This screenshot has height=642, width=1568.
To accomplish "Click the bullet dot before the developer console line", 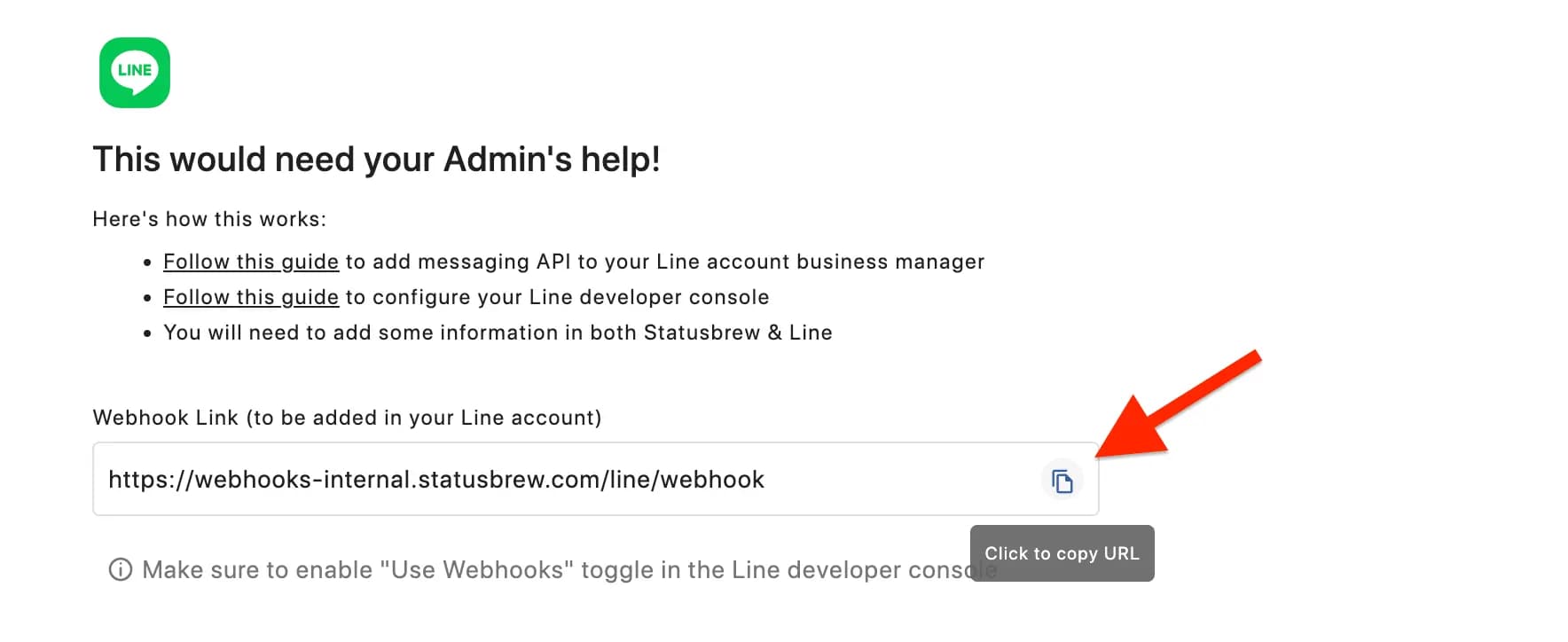I will (147, 298).
